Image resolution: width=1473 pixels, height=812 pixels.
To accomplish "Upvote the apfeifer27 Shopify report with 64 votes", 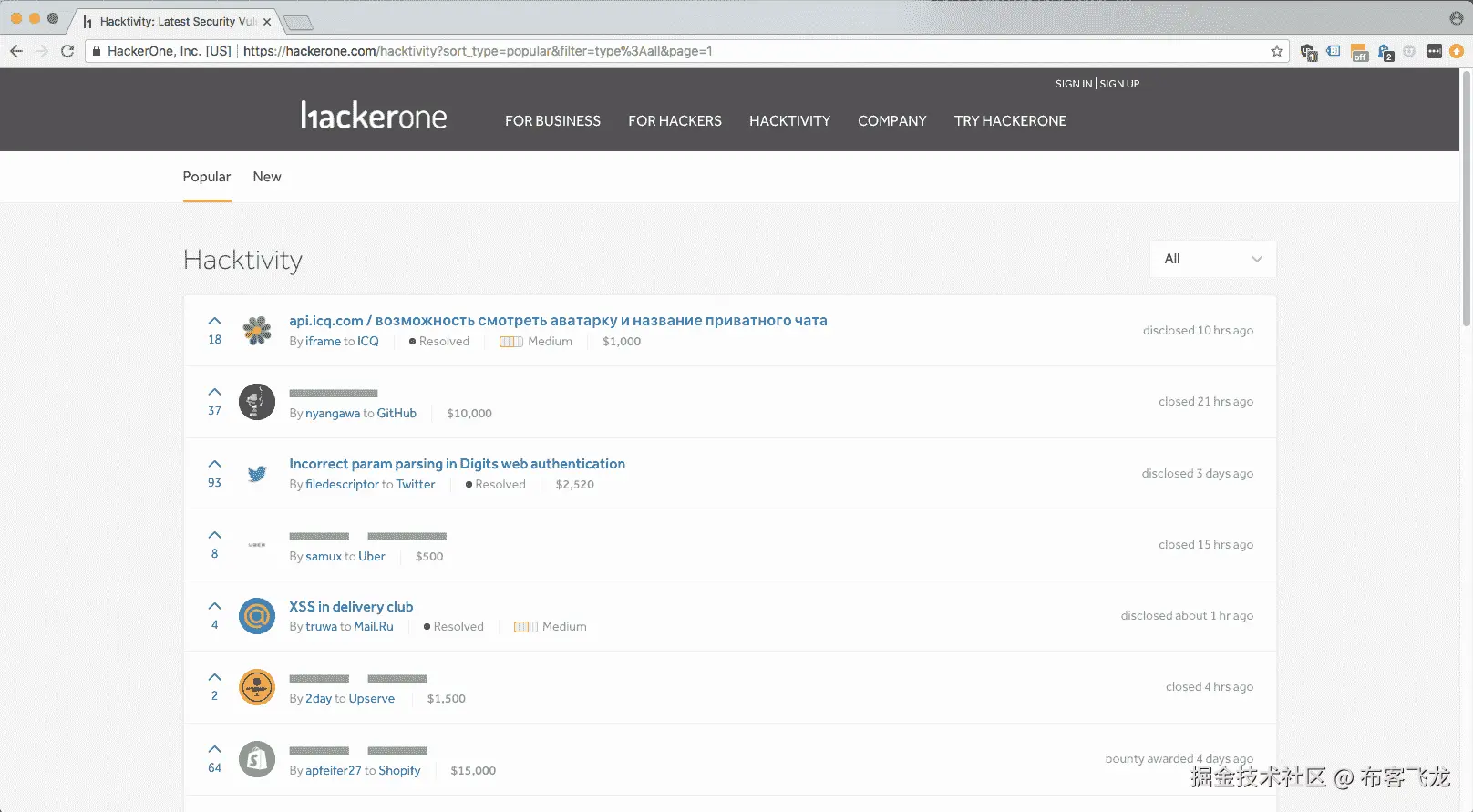I will coord(214,749).
